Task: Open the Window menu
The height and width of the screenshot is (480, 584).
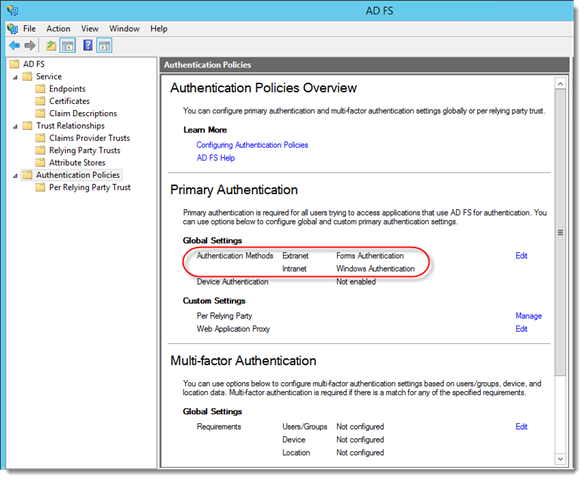Action: click(124, 29)
